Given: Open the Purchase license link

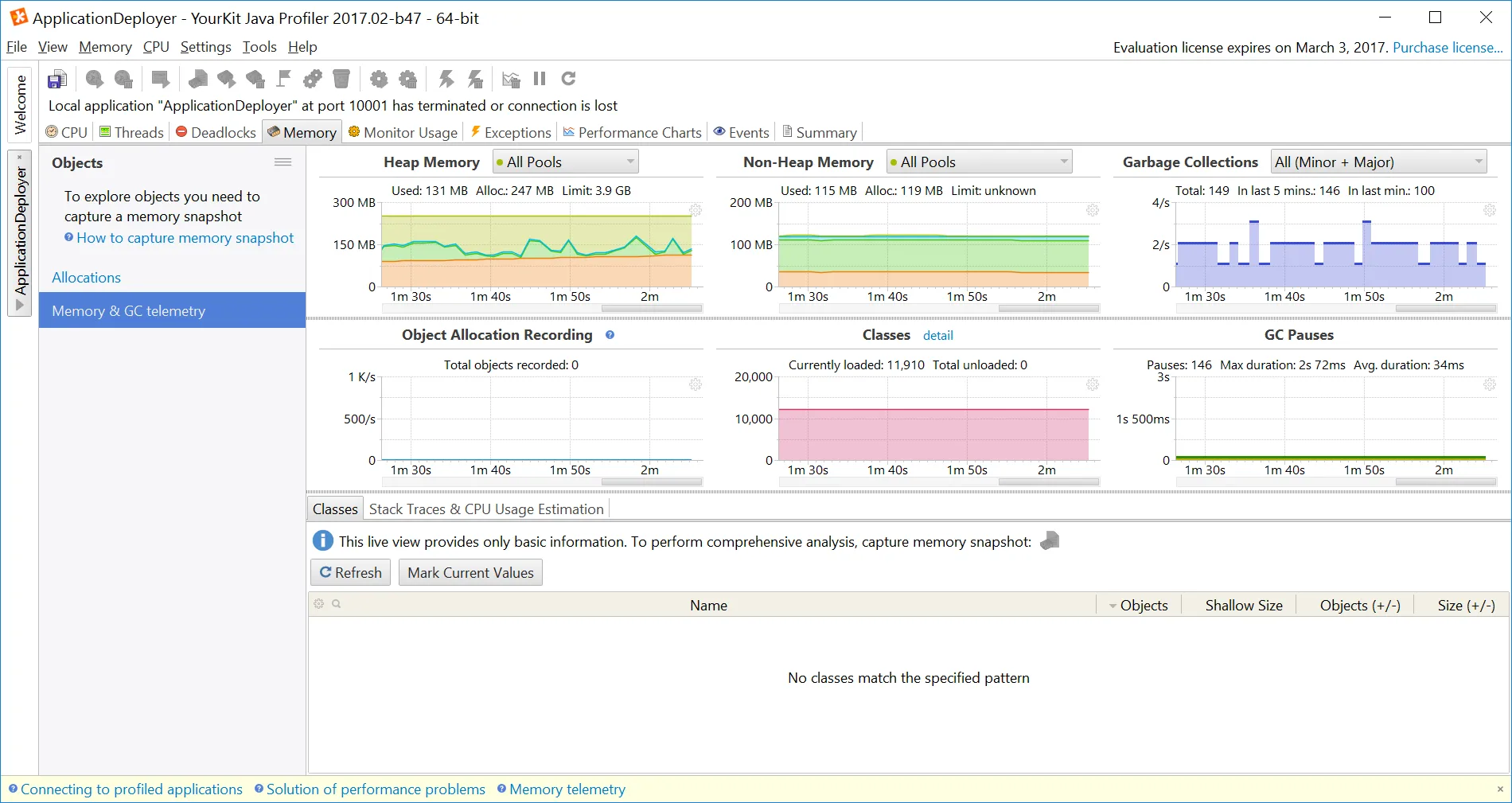Looking at the screenshot, I should point(1448,48).
